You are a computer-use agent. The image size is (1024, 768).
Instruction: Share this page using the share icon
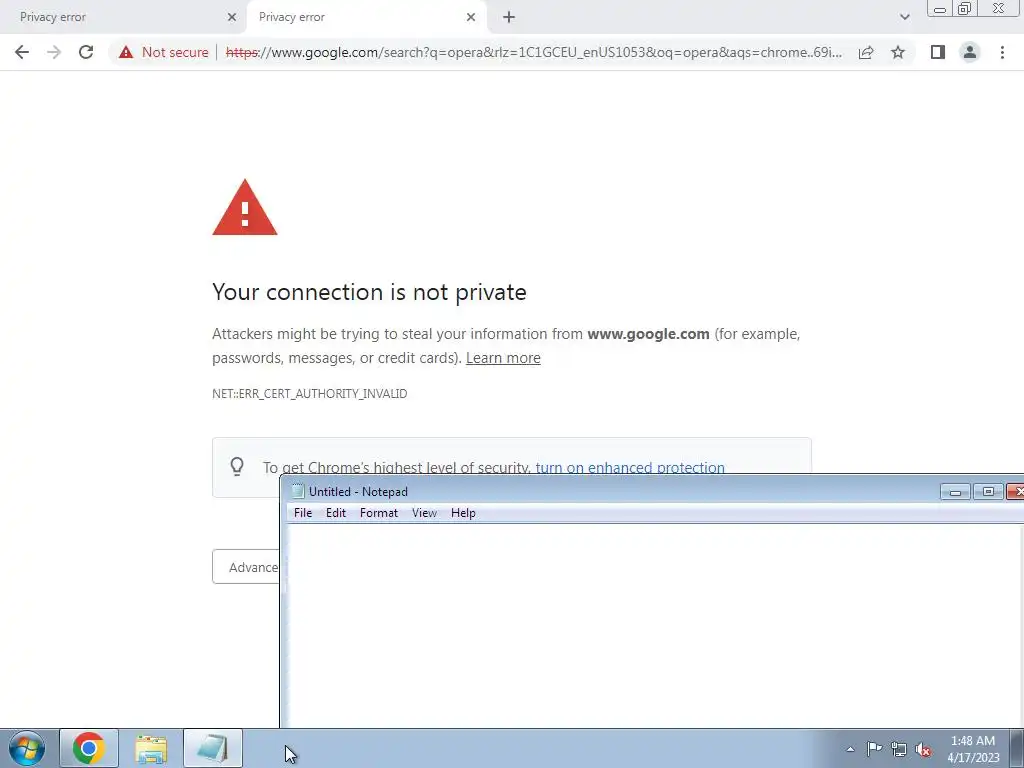point(866,52)
